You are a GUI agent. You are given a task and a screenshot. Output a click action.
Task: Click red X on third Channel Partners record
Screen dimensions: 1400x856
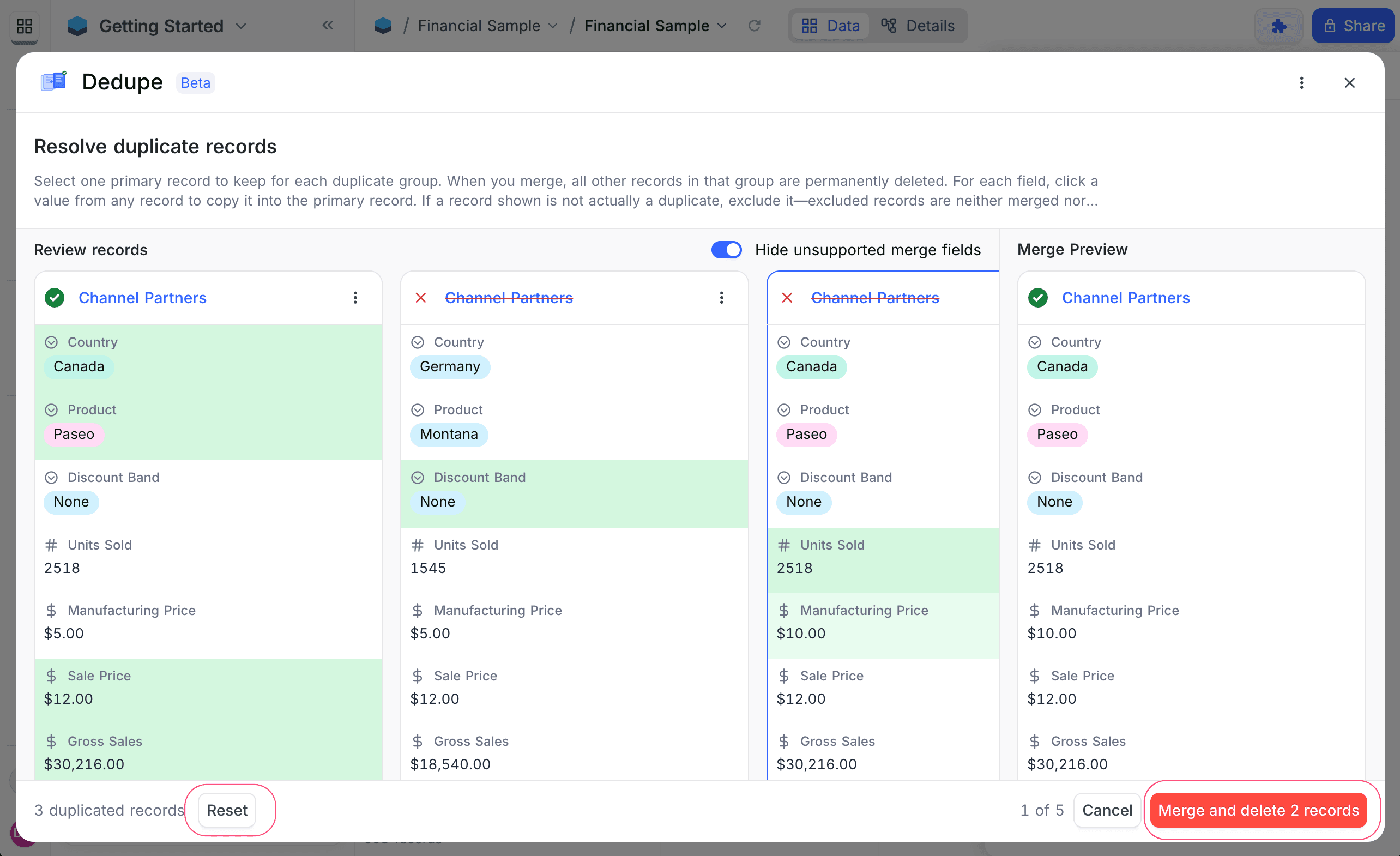[787, 297]
